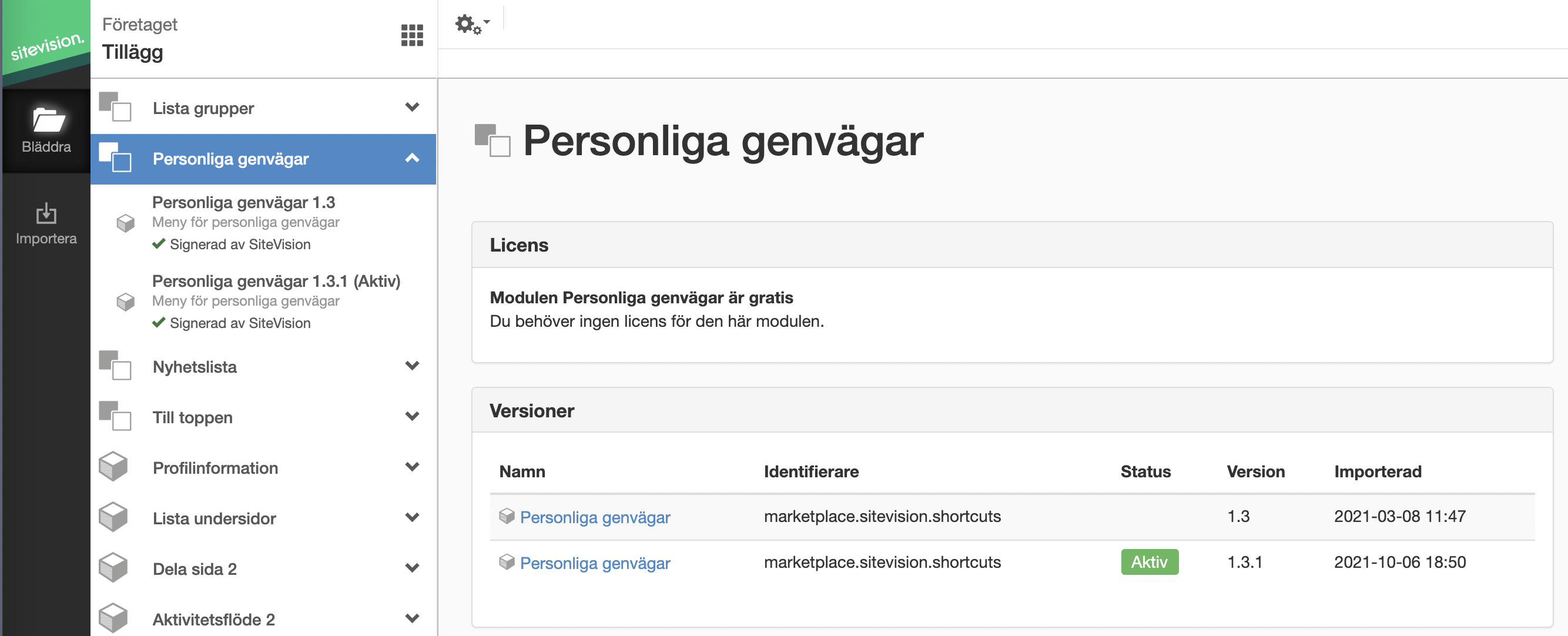Click the SiteVision logo

point(46,44)
